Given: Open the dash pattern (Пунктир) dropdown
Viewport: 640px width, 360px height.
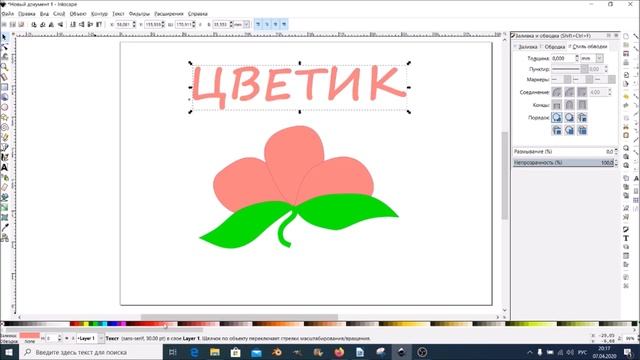Looking at the screenshot, I should pos(584,69).
